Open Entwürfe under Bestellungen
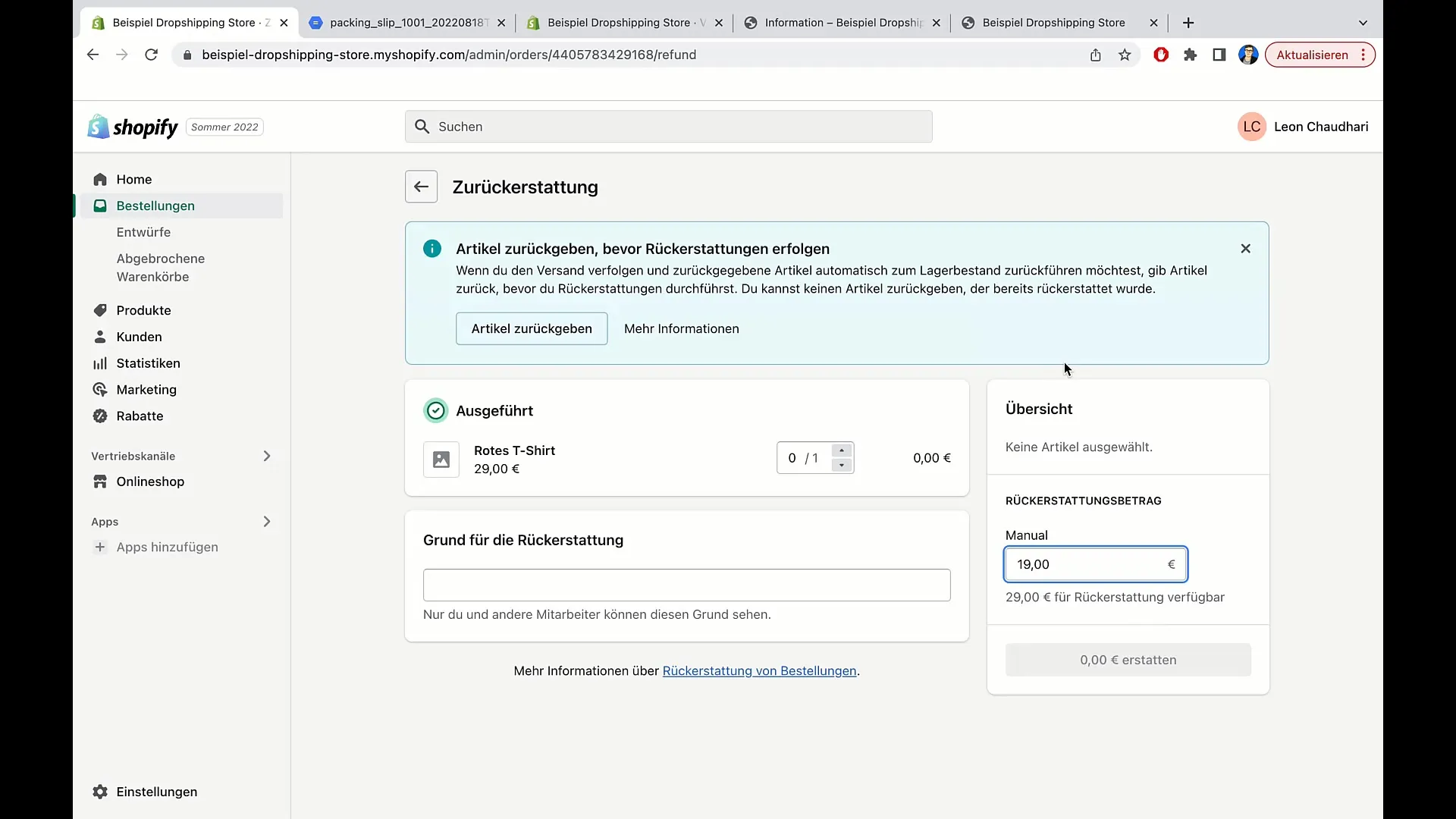Viewport: 1456px width, 819px height. point(143,232)
